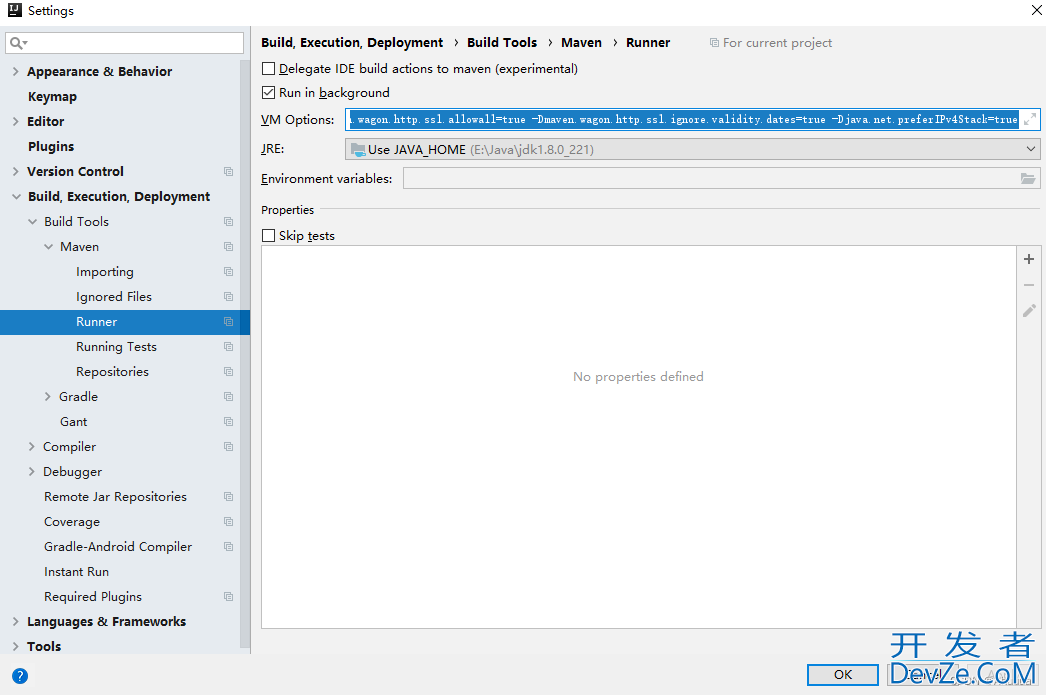The height and width of the screenshot is (695, 1046).
Task: Click project-level icon next to Version Control
Action: tap(229, 171)
